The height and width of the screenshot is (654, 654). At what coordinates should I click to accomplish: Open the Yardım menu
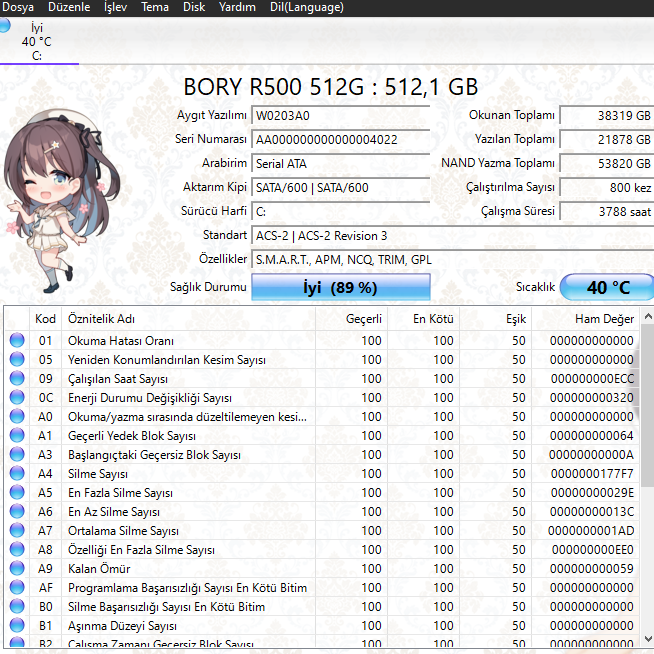(237, 7)
